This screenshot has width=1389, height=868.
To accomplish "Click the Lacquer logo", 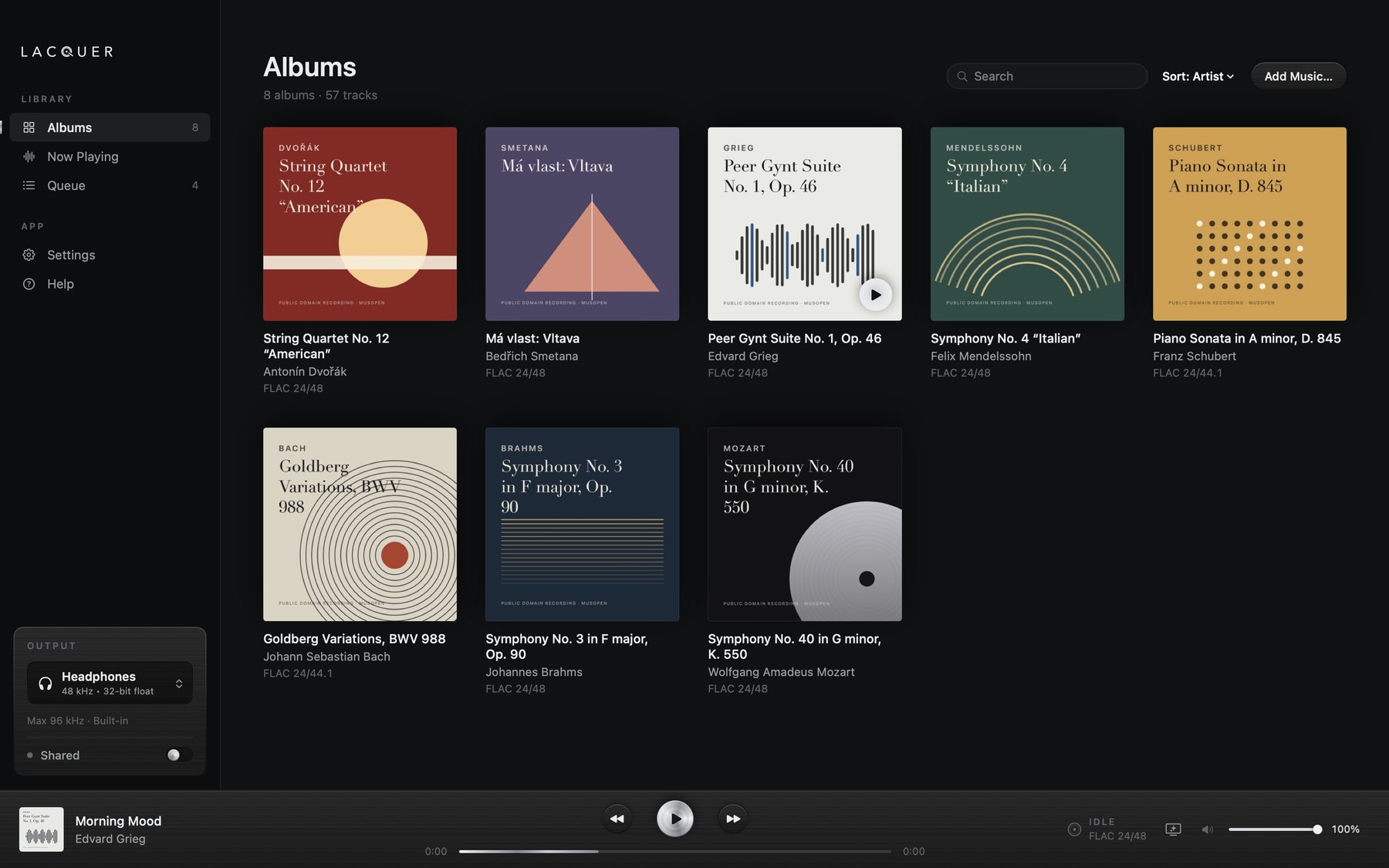I will point(67,52).
